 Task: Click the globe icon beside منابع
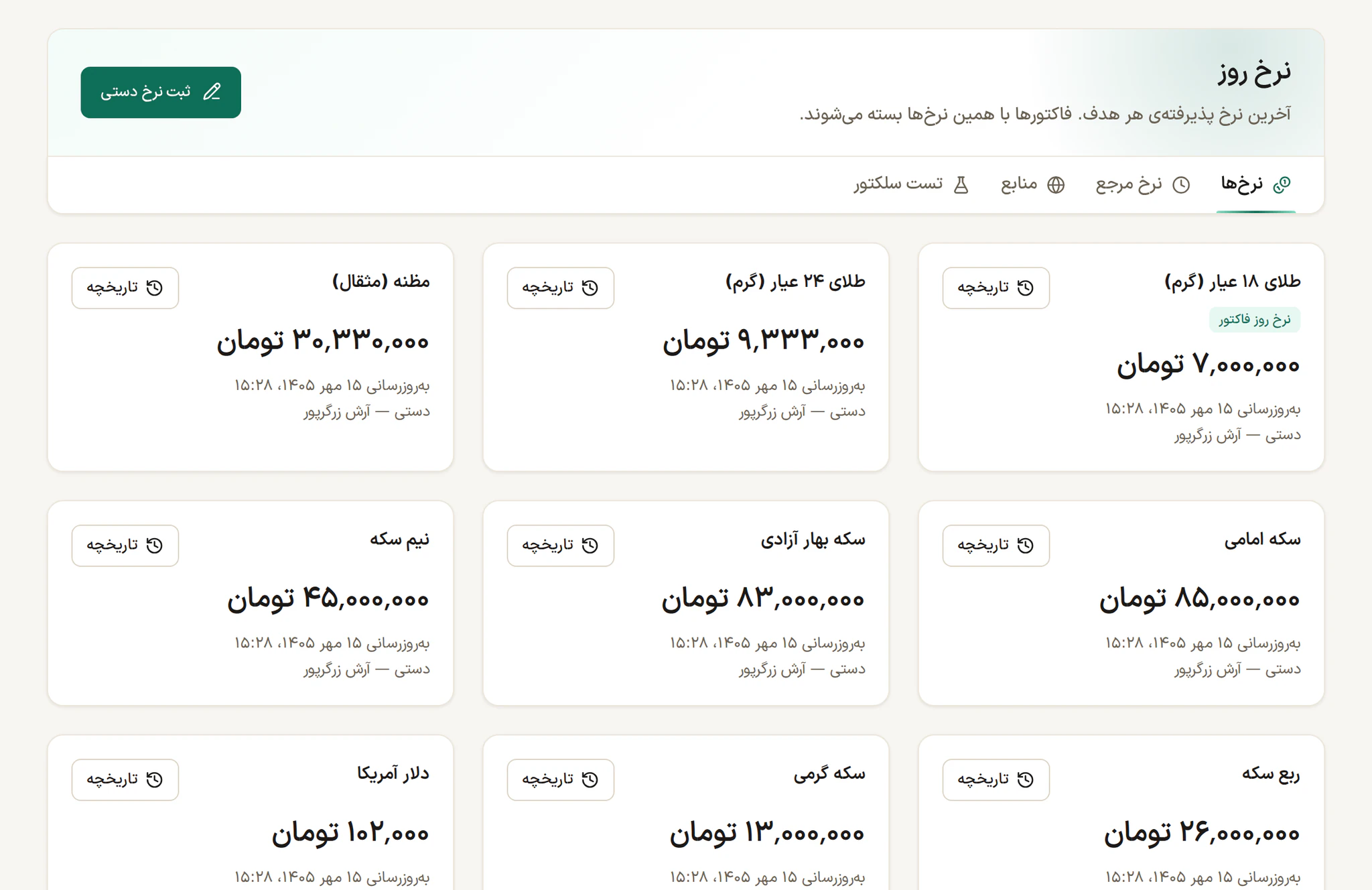[x=1056, y=185]
